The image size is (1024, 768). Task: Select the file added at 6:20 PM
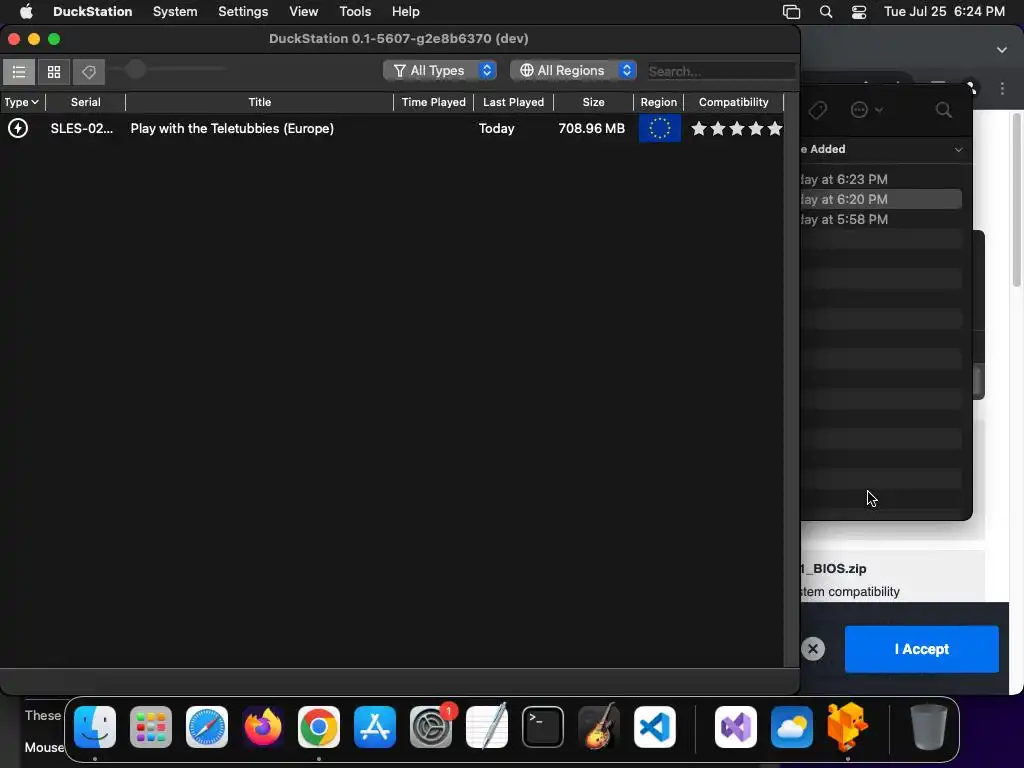point(881,199)
